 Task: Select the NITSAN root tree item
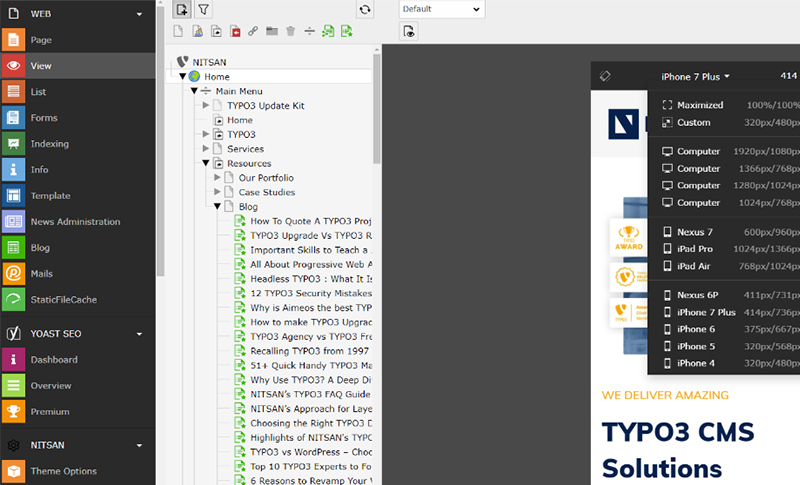point(209,62)
